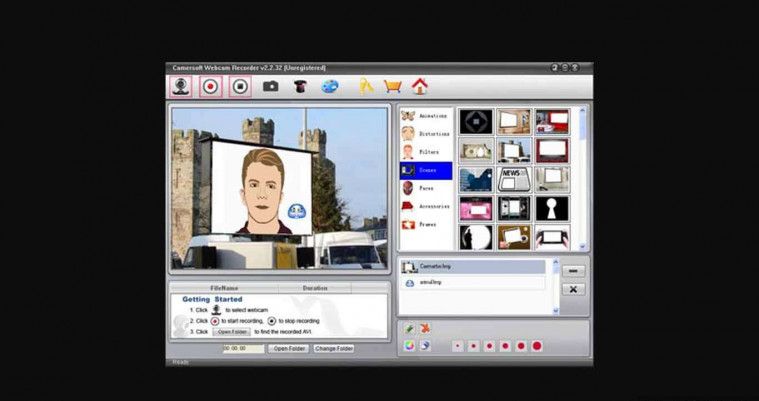
Task: Choose the red studio screen scene thumbnail
Action: point(552,122)
